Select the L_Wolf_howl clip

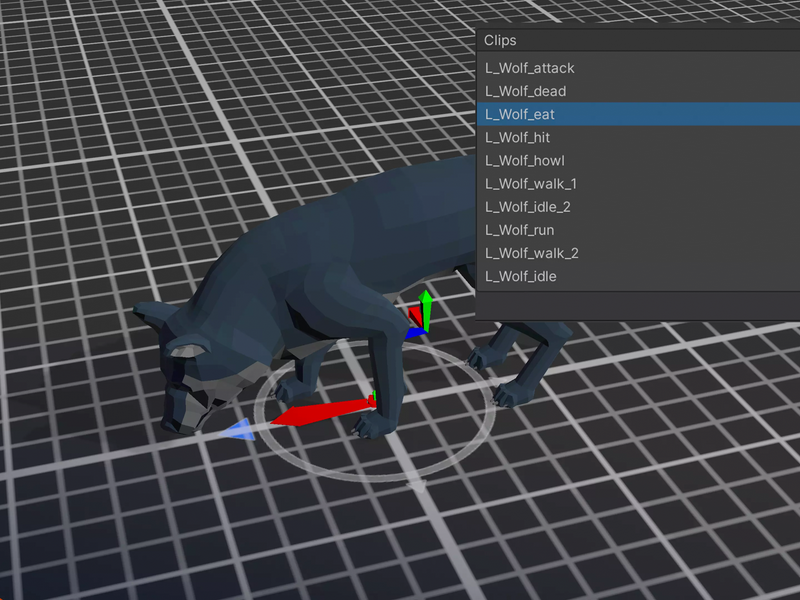click(x=638, y=160)
